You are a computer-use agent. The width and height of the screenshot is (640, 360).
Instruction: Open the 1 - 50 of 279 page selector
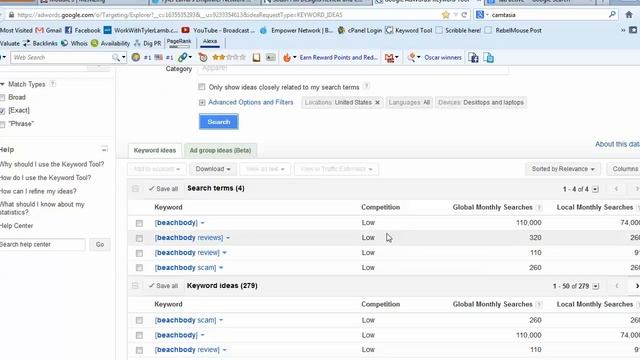pyautogui.click(x=596, y=286)
